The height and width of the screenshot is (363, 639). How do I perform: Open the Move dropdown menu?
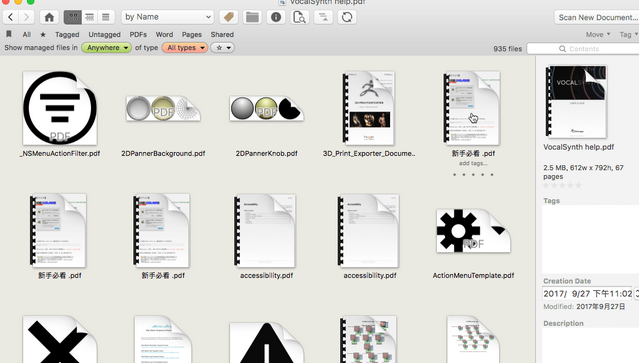click(x=598, y=35)
